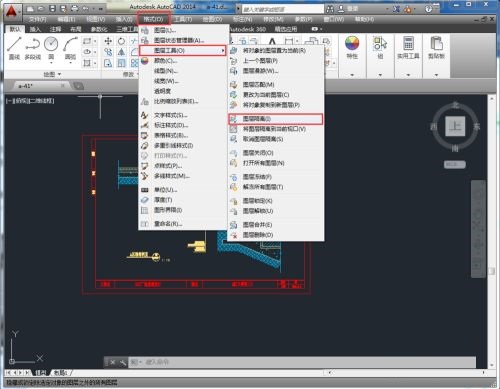This screenshot has width=500, height=389.
Task: Open the Tools (工具) menu bar item
Action: [183, 19]
